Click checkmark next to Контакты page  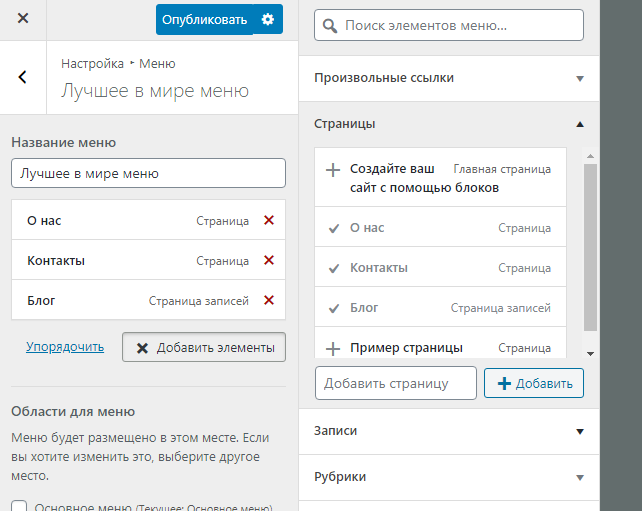[x=334, y=268]
